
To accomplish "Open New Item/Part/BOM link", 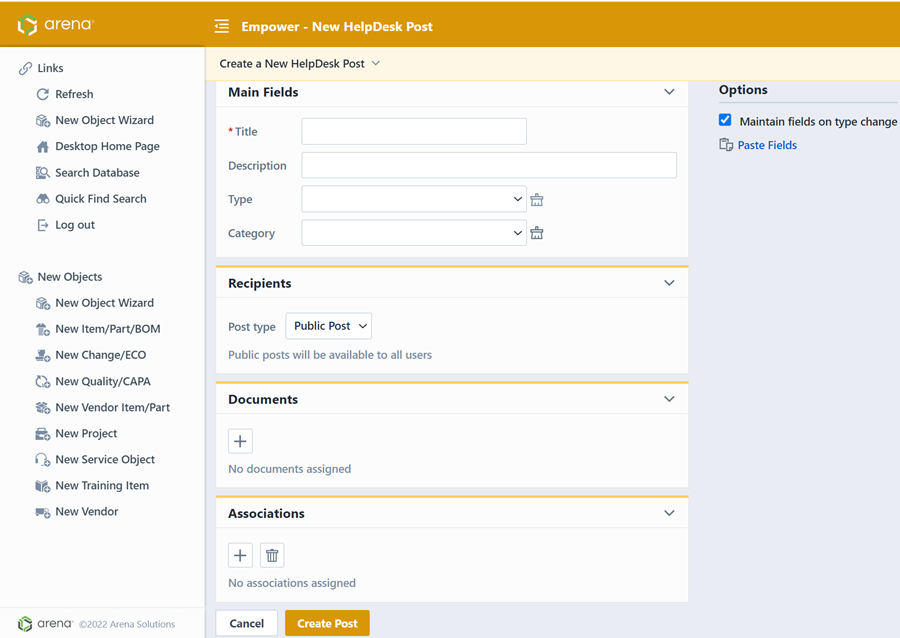I will click(108, 329).
